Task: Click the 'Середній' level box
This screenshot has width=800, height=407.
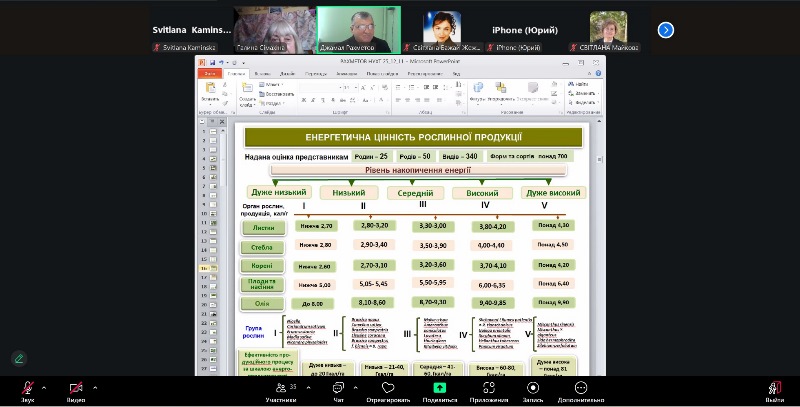Action: 415,193
